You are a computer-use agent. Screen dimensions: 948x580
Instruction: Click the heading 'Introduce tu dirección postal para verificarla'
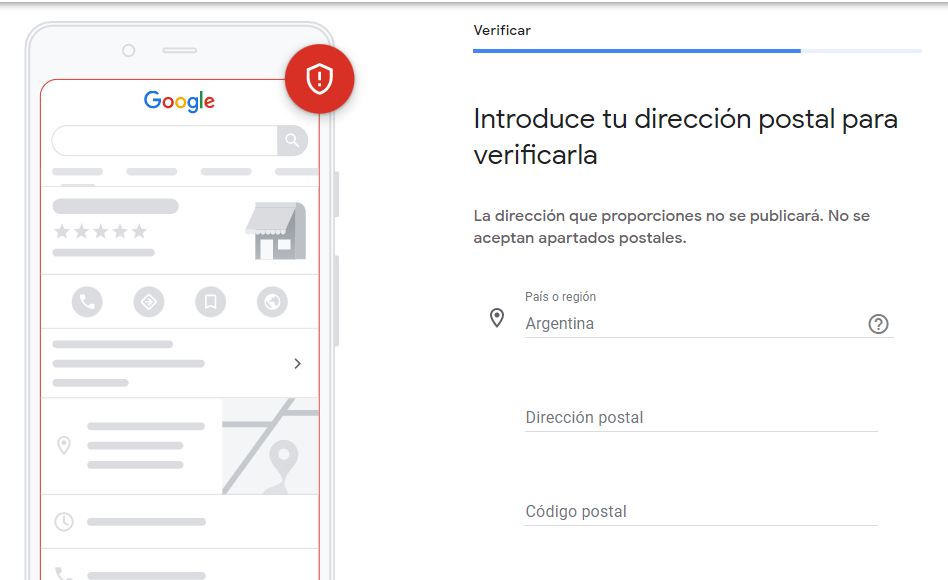point(686,137)
